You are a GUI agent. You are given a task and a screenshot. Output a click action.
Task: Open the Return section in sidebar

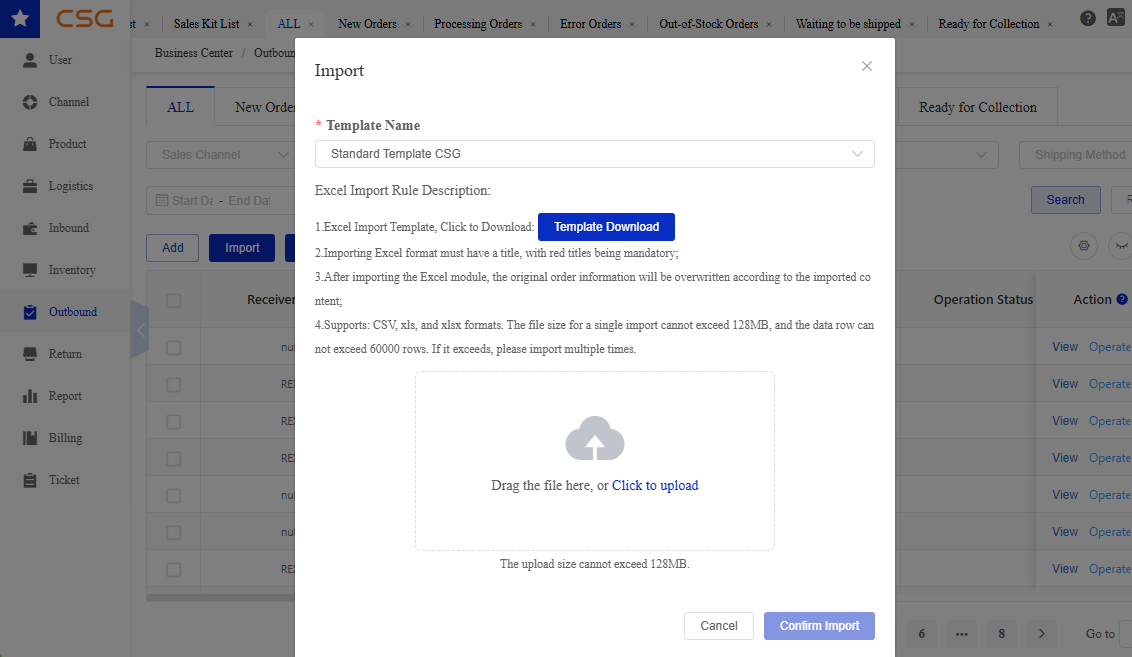65,353
